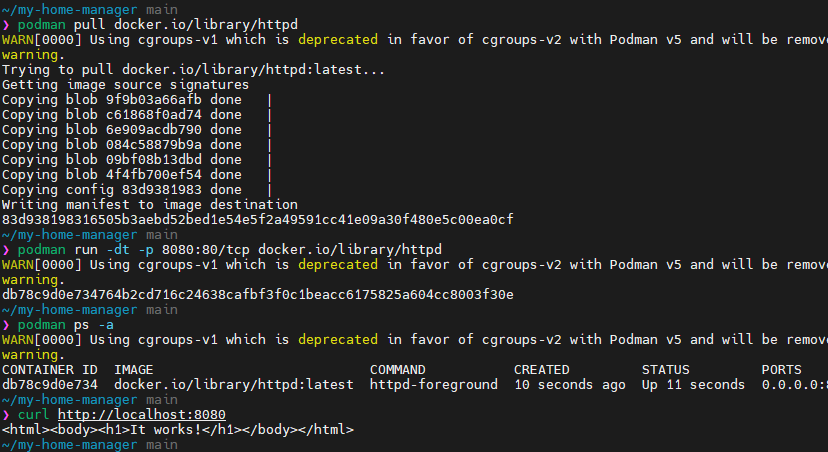Click the 'podman ps -a' command
828x452 pixels.
coord(65,324)
